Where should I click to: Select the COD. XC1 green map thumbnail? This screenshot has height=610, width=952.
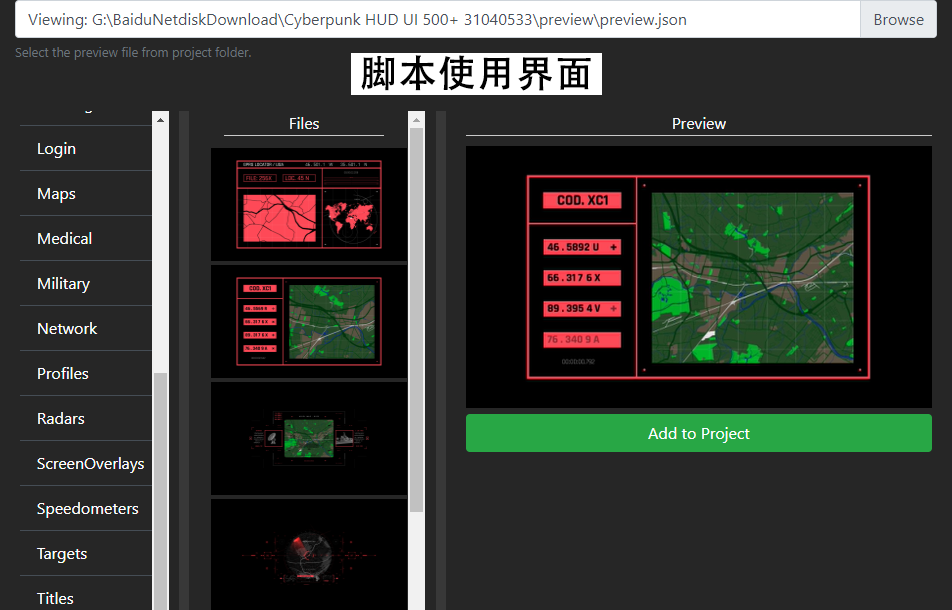[309, 322]
